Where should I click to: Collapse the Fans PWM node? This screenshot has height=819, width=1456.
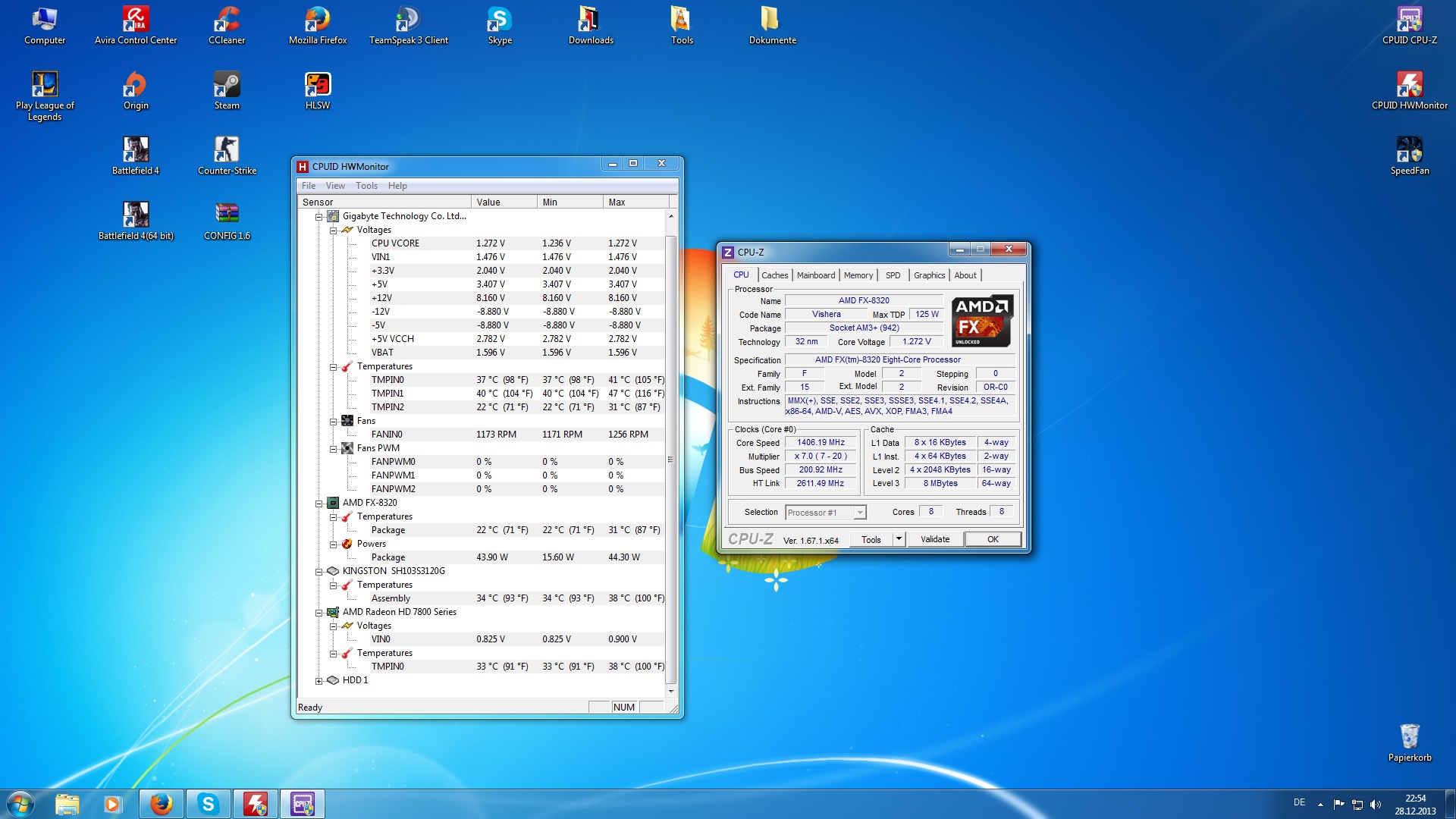pos(333,449)
